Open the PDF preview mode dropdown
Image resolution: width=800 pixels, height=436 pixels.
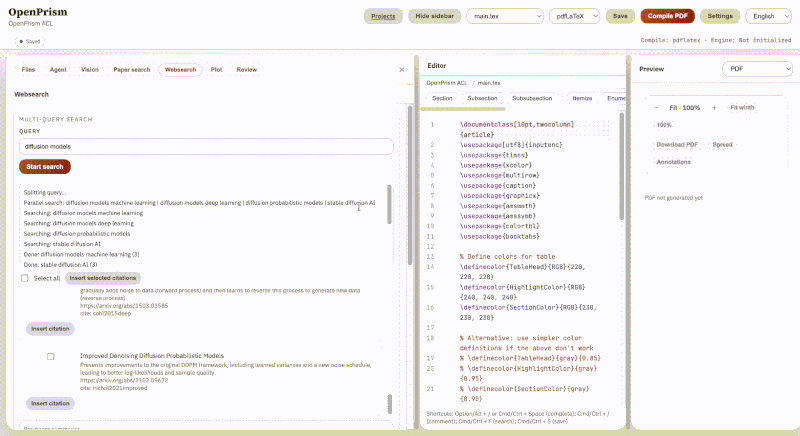tap(757, 69)
